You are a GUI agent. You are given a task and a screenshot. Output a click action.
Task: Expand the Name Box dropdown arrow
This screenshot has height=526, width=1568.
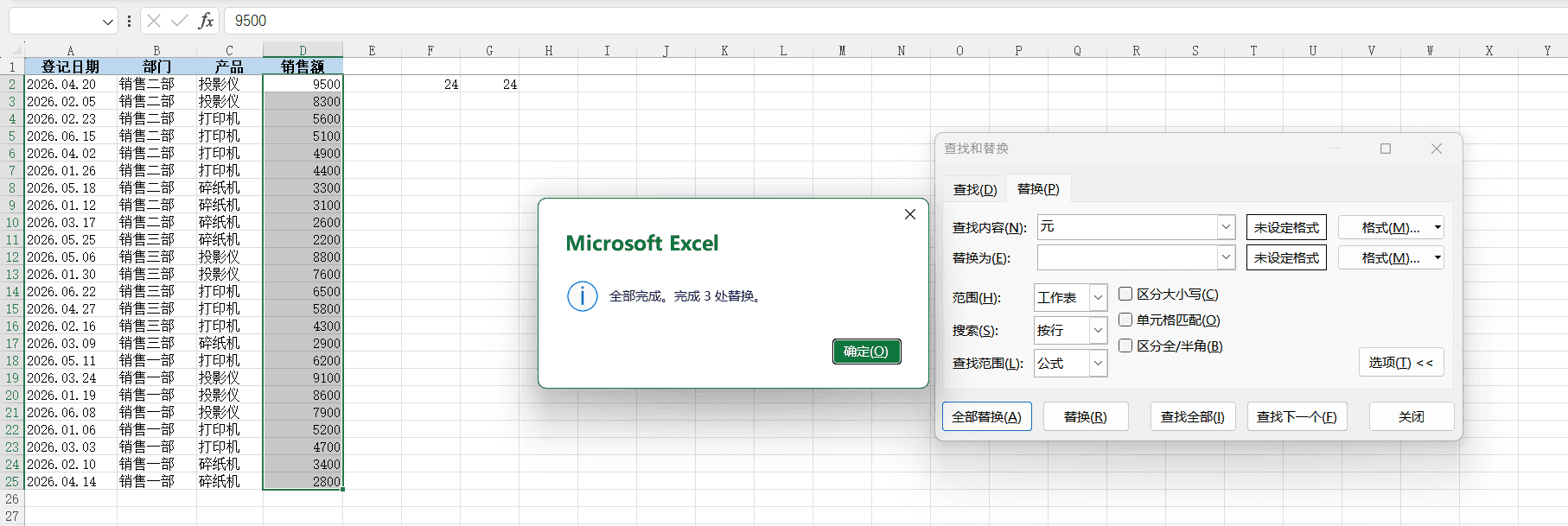(107, 22)
